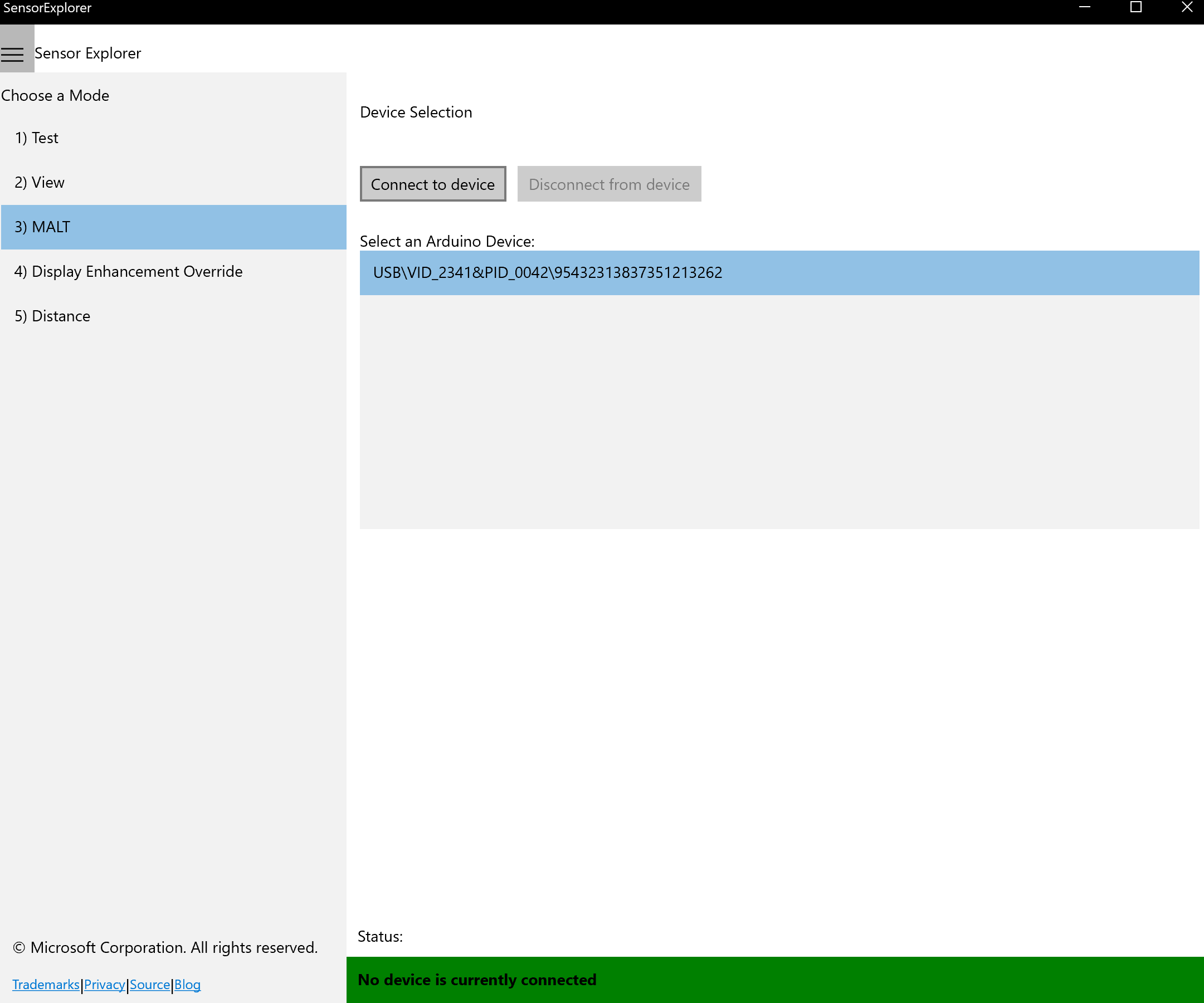The image size is (1204, 1003).
Task: Click the Connect to device button
Action: 433,184
